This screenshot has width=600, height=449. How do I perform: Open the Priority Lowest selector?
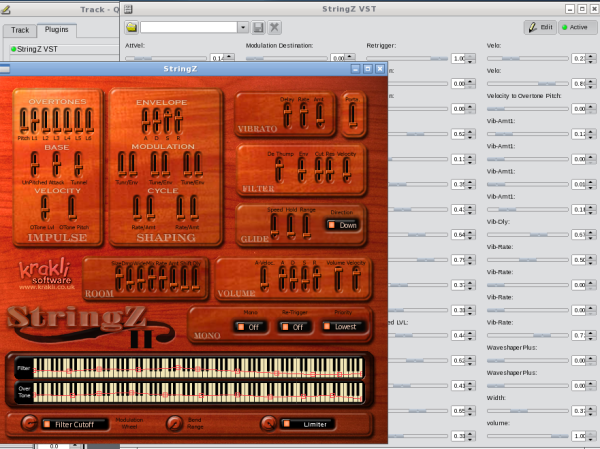[346, 326]
